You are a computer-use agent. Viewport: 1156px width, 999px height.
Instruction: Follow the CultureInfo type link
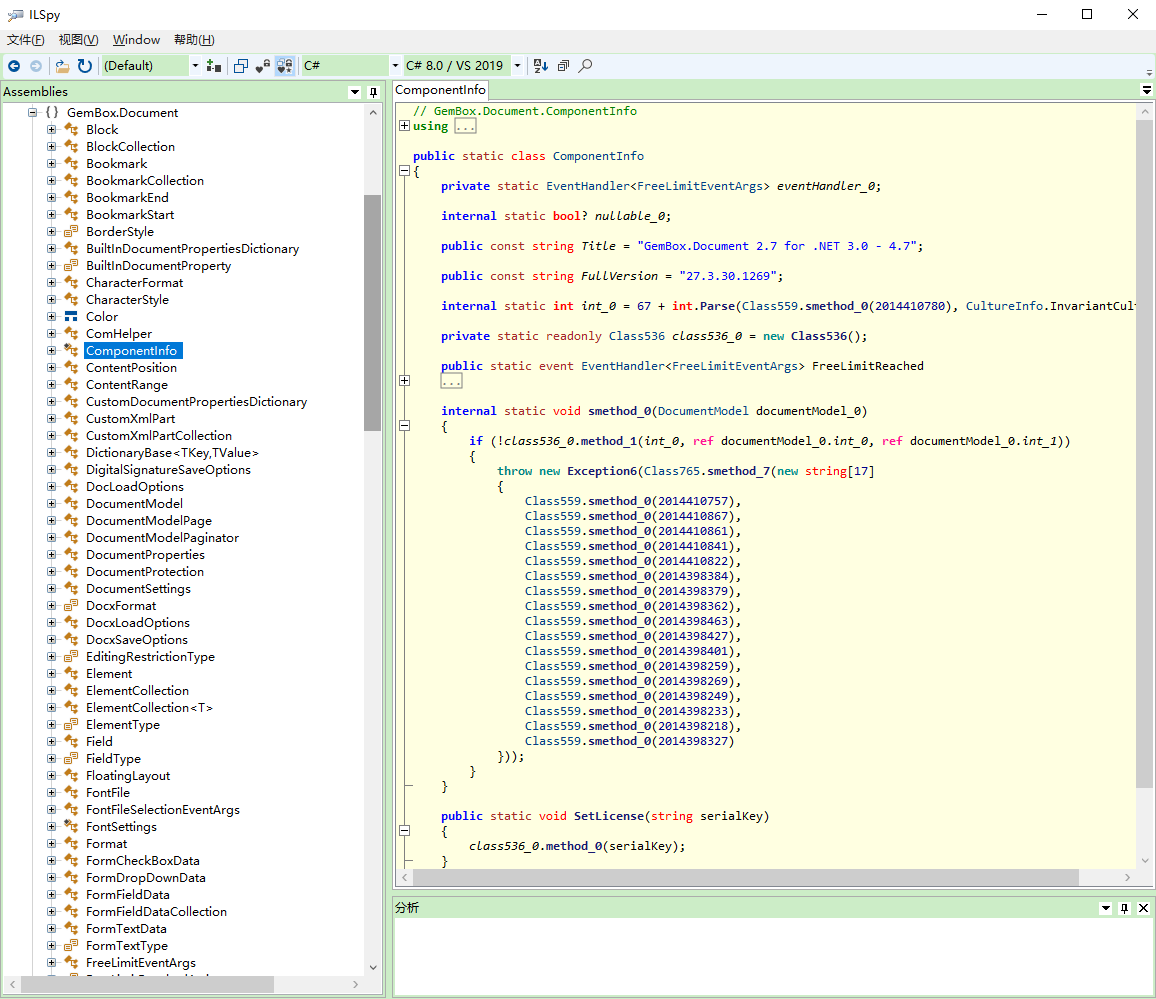click(1004, 306)
